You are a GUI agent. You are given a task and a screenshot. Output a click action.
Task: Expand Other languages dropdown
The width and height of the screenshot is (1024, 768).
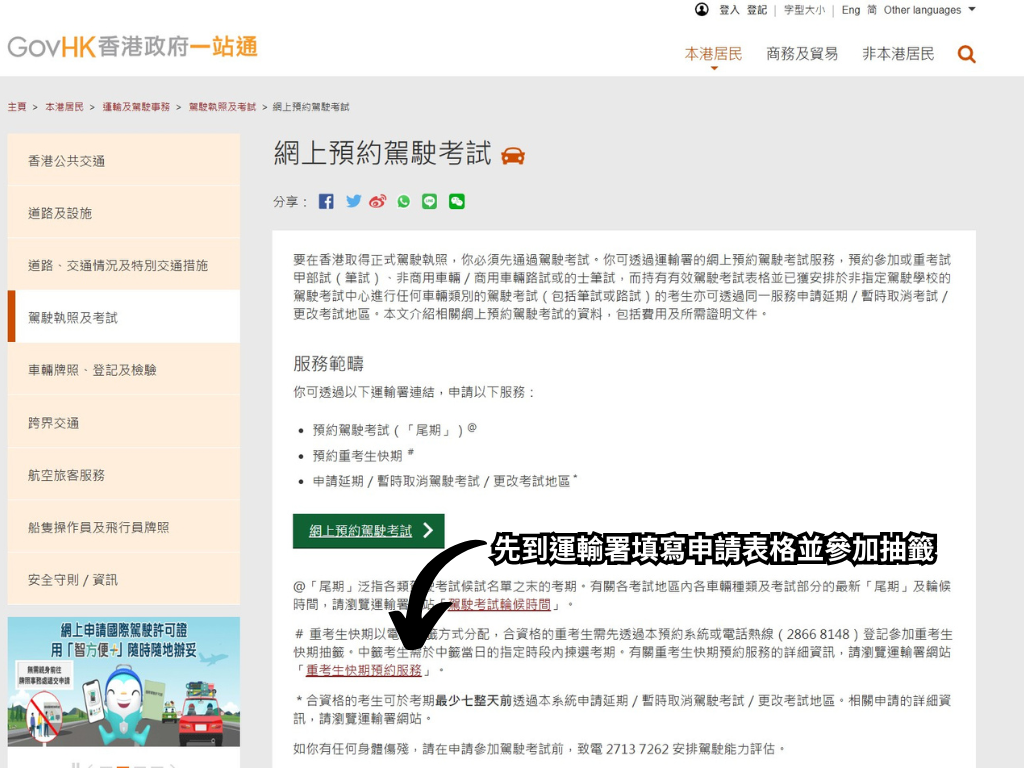(929, 10)
